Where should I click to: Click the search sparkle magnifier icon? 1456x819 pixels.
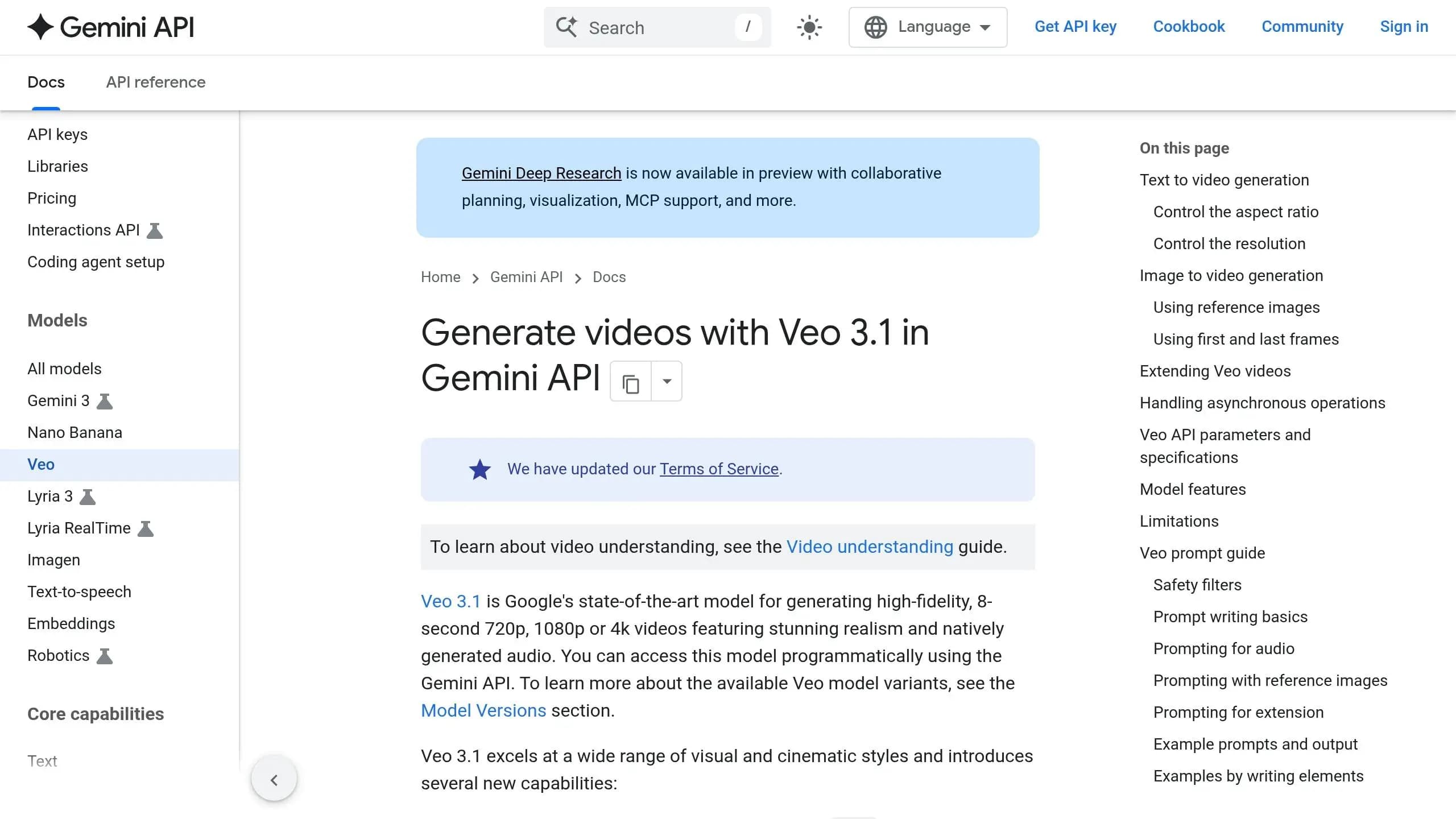tap(566, 27)
